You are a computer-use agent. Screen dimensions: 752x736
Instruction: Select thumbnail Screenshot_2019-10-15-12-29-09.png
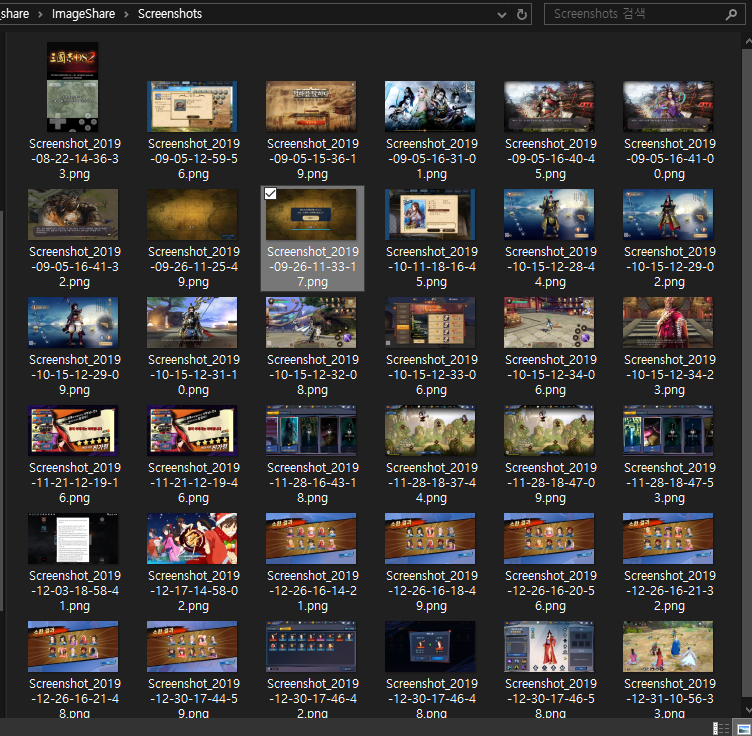[x=73, y=322]
